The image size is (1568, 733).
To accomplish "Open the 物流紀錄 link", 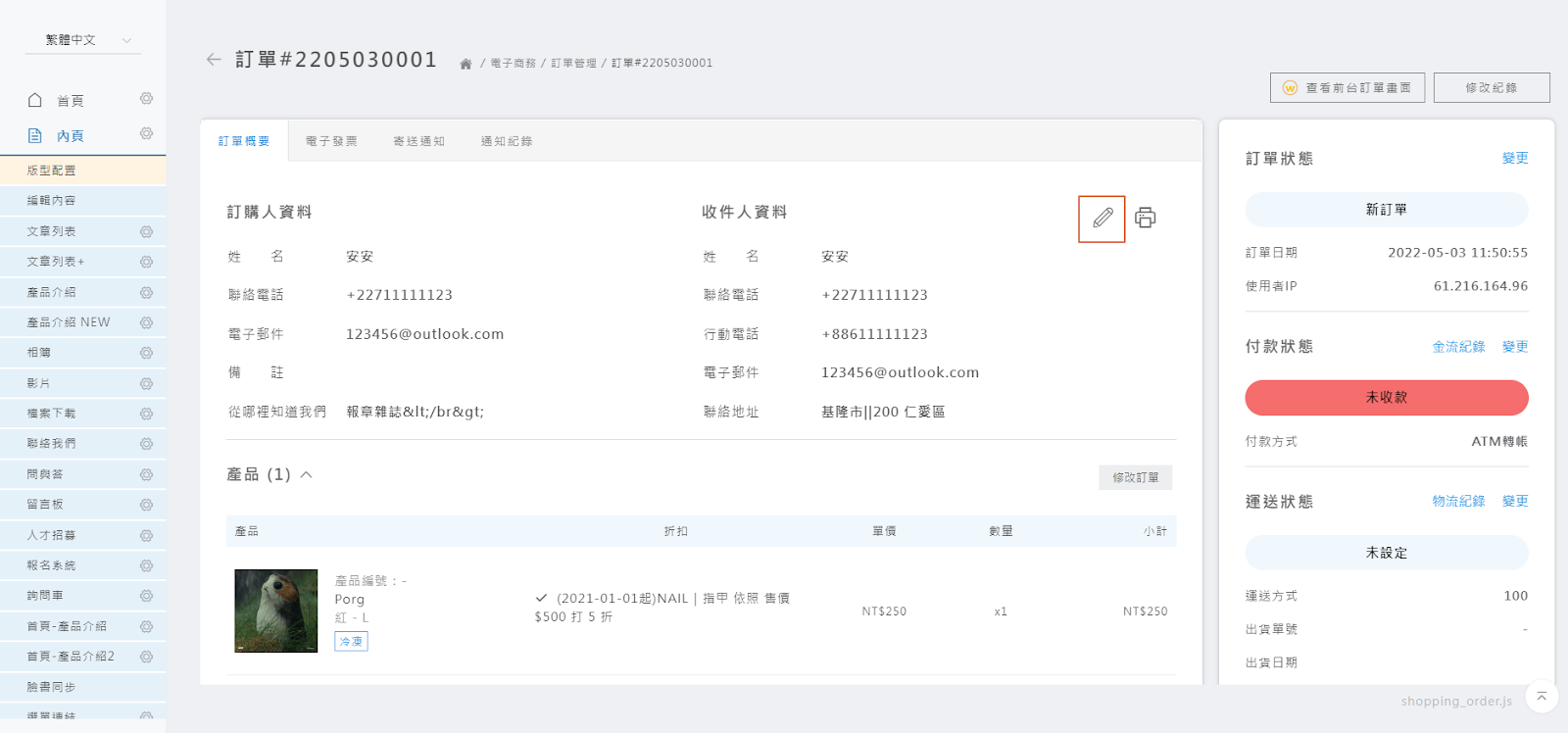I will [1458, 502].
